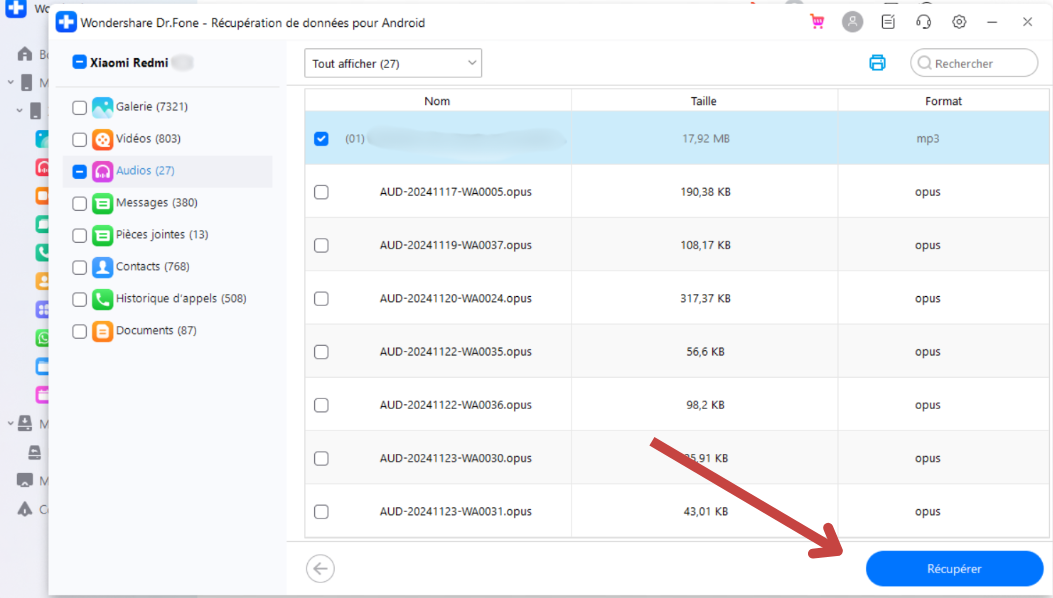
Task: Click the headset support icon
Action: tap(923, 22)
